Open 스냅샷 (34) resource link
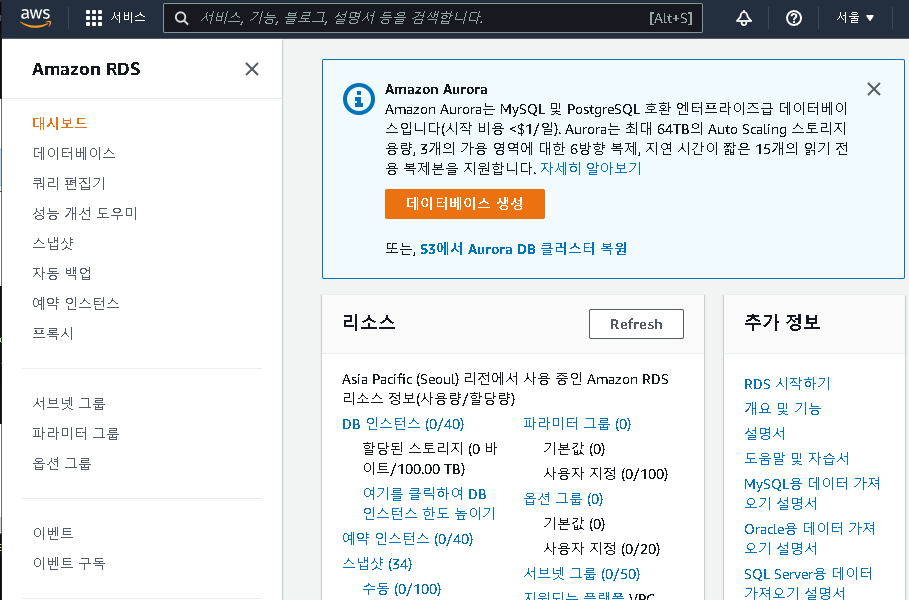Image resolution: width=909 pixels, height=600 pixels. (x=377, y=563)
